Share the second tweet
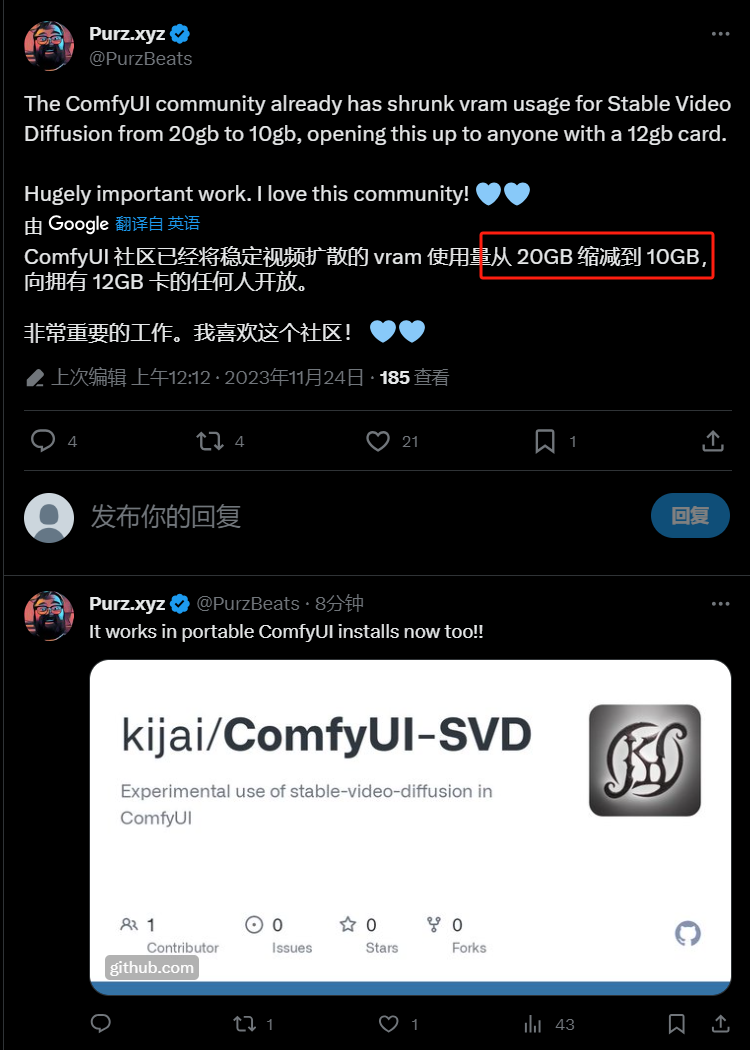 point(721,1023)
